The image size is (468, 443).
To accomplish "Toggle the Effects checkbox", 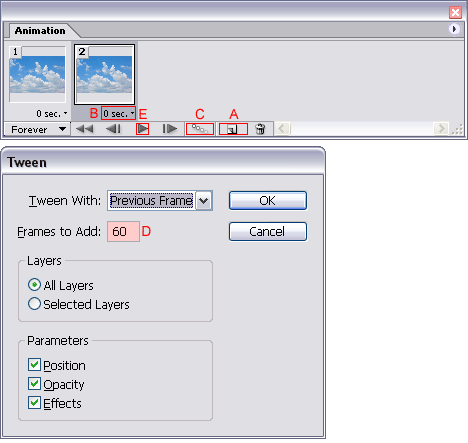I will pyautogui.click(x=34, y=403).
